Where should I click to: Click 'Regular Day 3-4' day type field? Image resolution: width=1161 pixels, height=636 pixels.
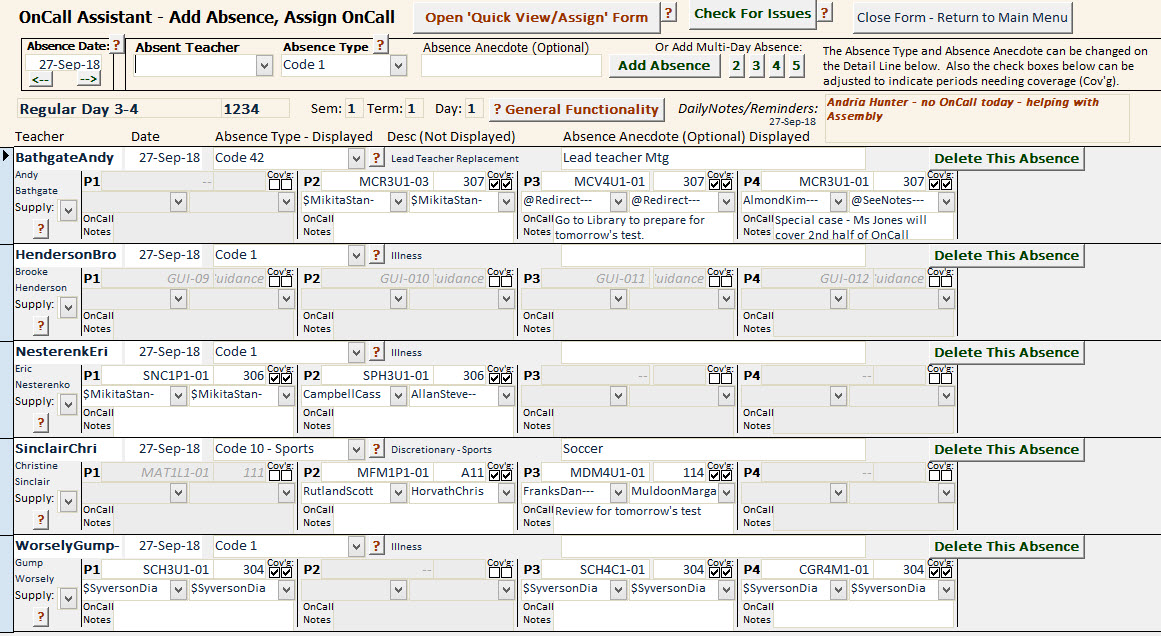118,110
